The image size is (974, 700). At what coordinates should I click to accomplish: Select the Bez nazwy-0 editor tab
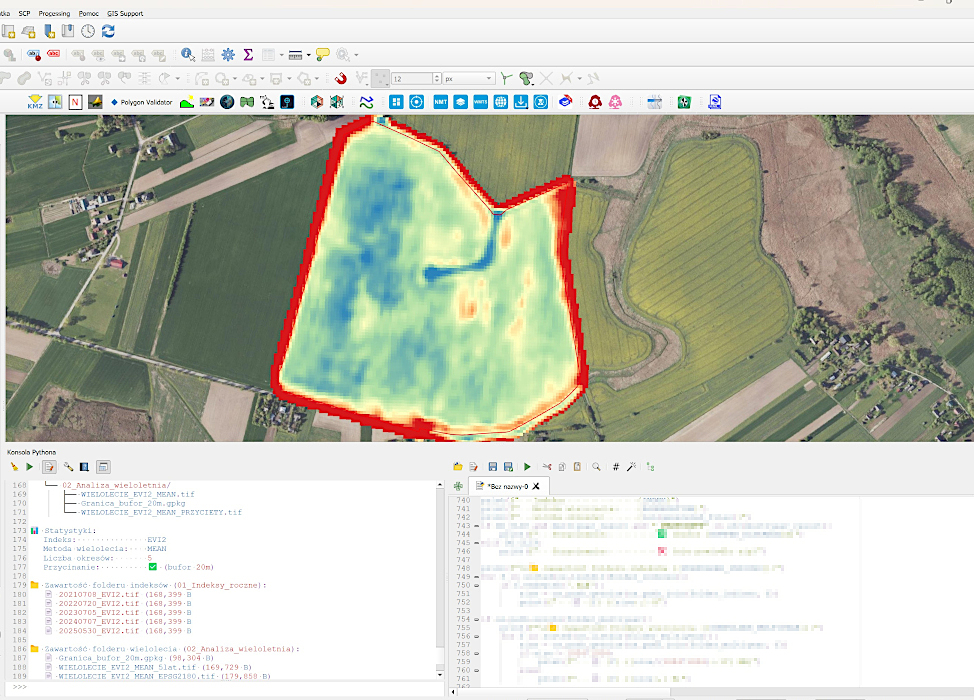click(503, 486)
